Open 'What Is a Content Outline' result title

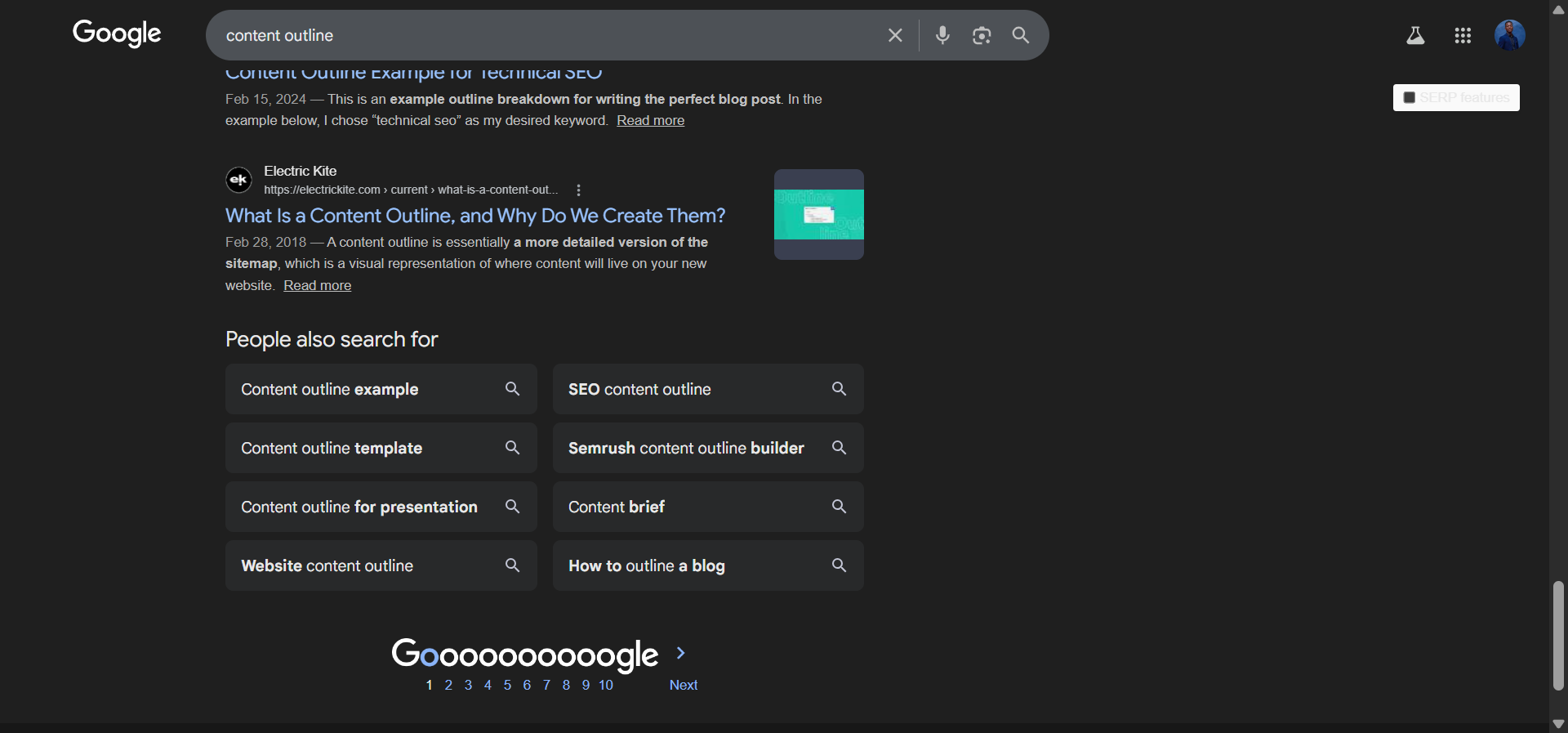click(475, 216)
